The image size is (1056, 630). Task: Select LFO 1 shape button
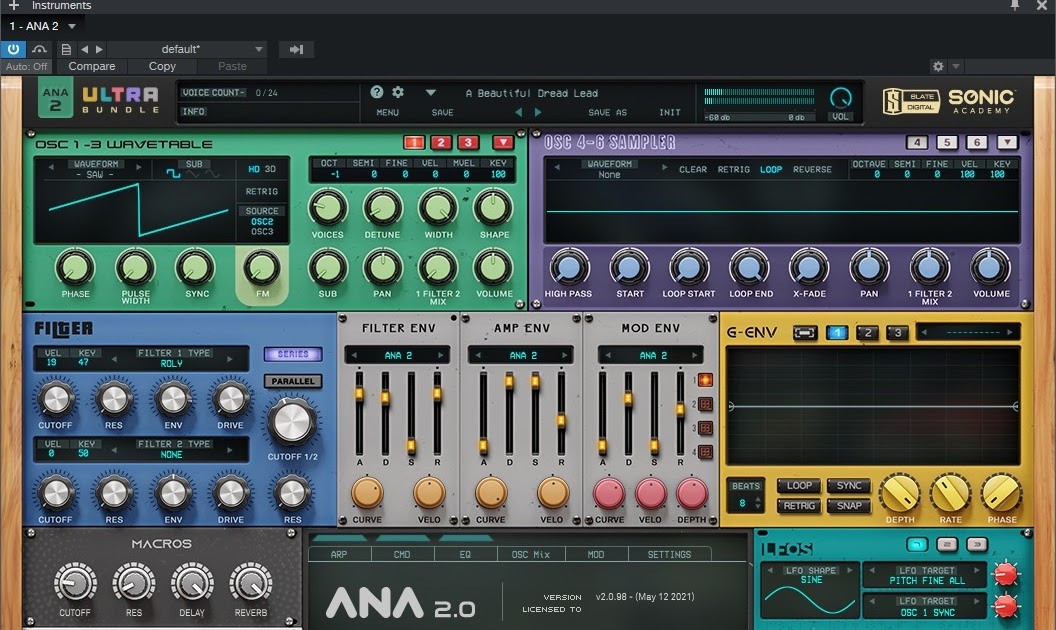[917, 544]
